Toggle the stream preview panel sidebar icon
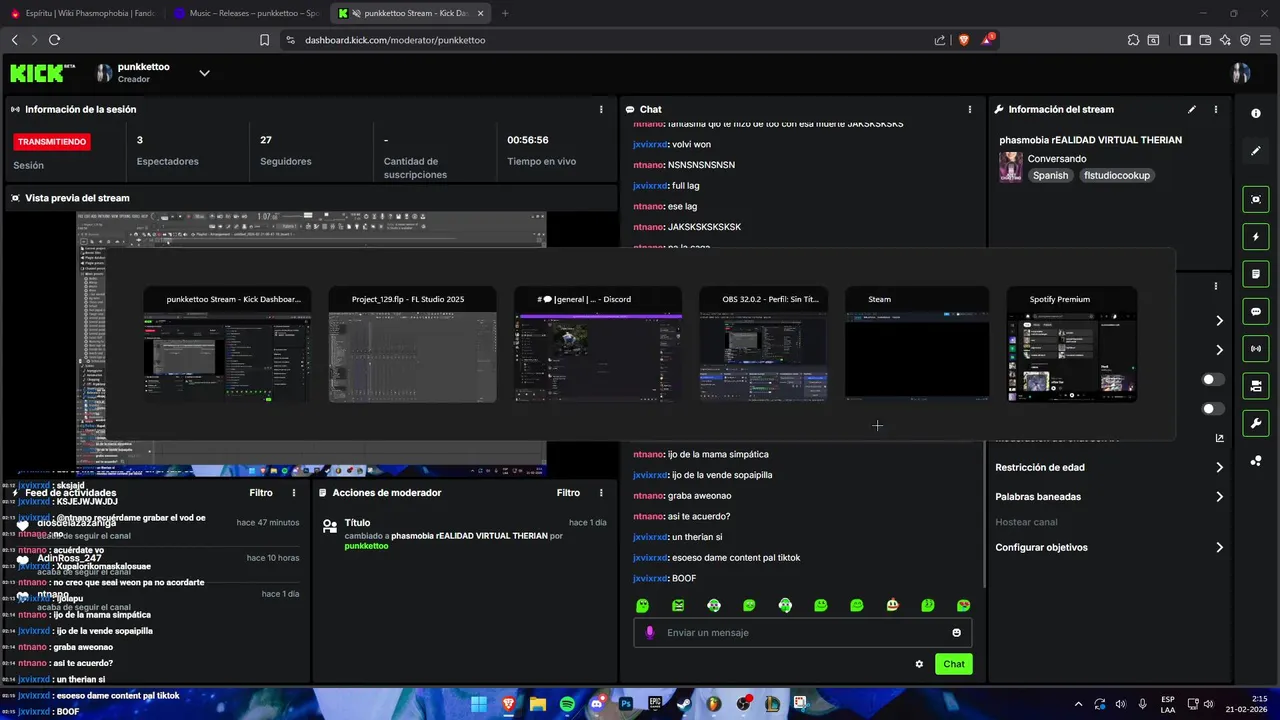 (x=1256, y=199)
